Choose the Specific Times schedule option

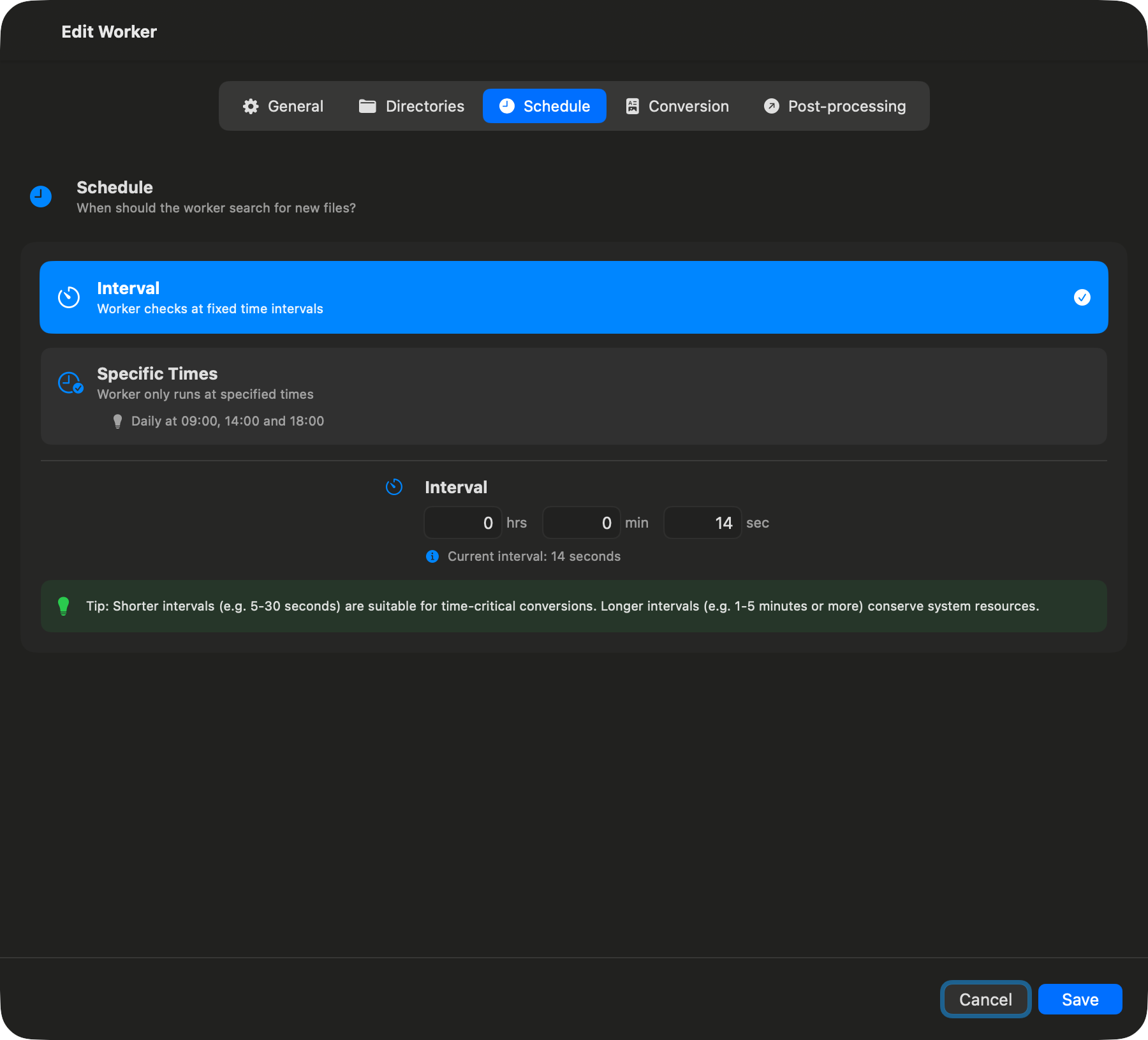pos(574,396)
